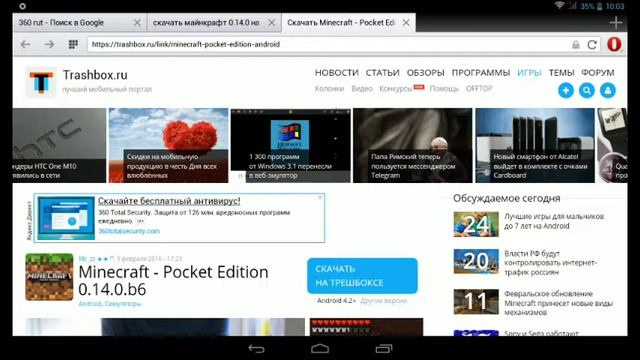Click the Trashbox.ru logo icon
640x360 pixels.
41,82
